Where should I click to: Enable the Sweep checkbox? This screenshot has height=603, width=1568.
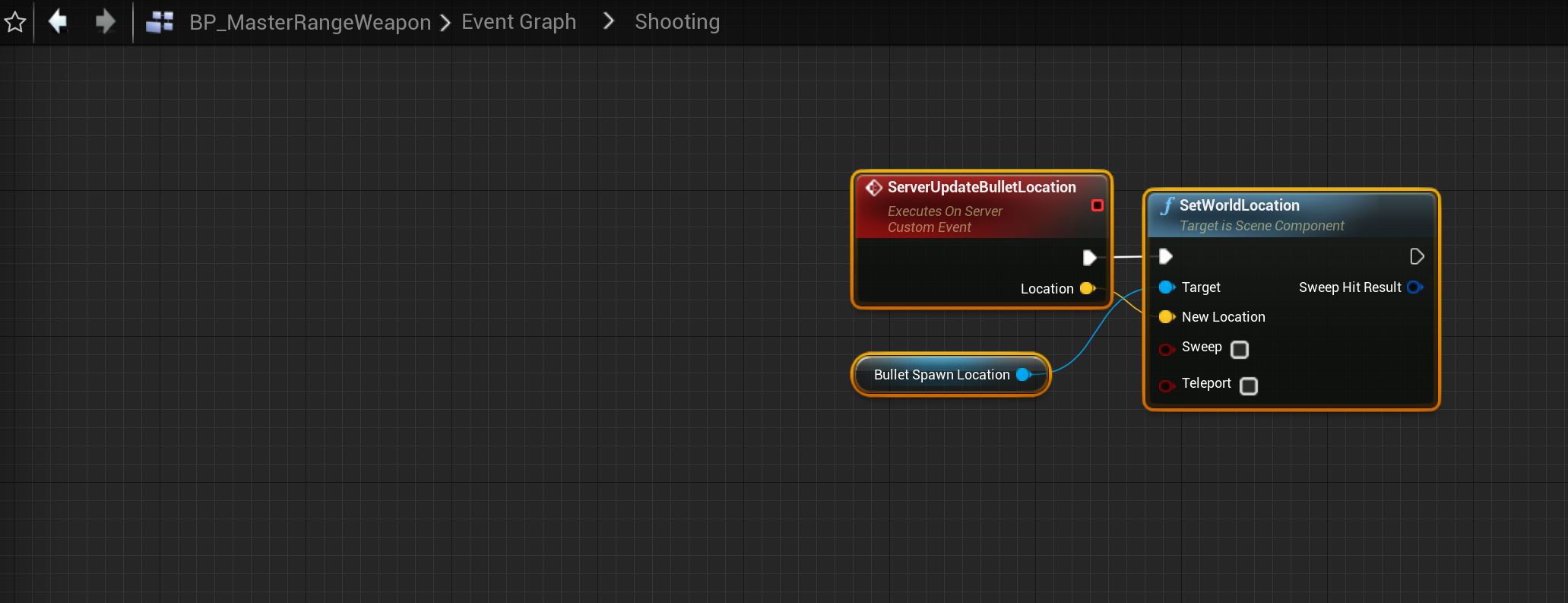coord(1240,349)
